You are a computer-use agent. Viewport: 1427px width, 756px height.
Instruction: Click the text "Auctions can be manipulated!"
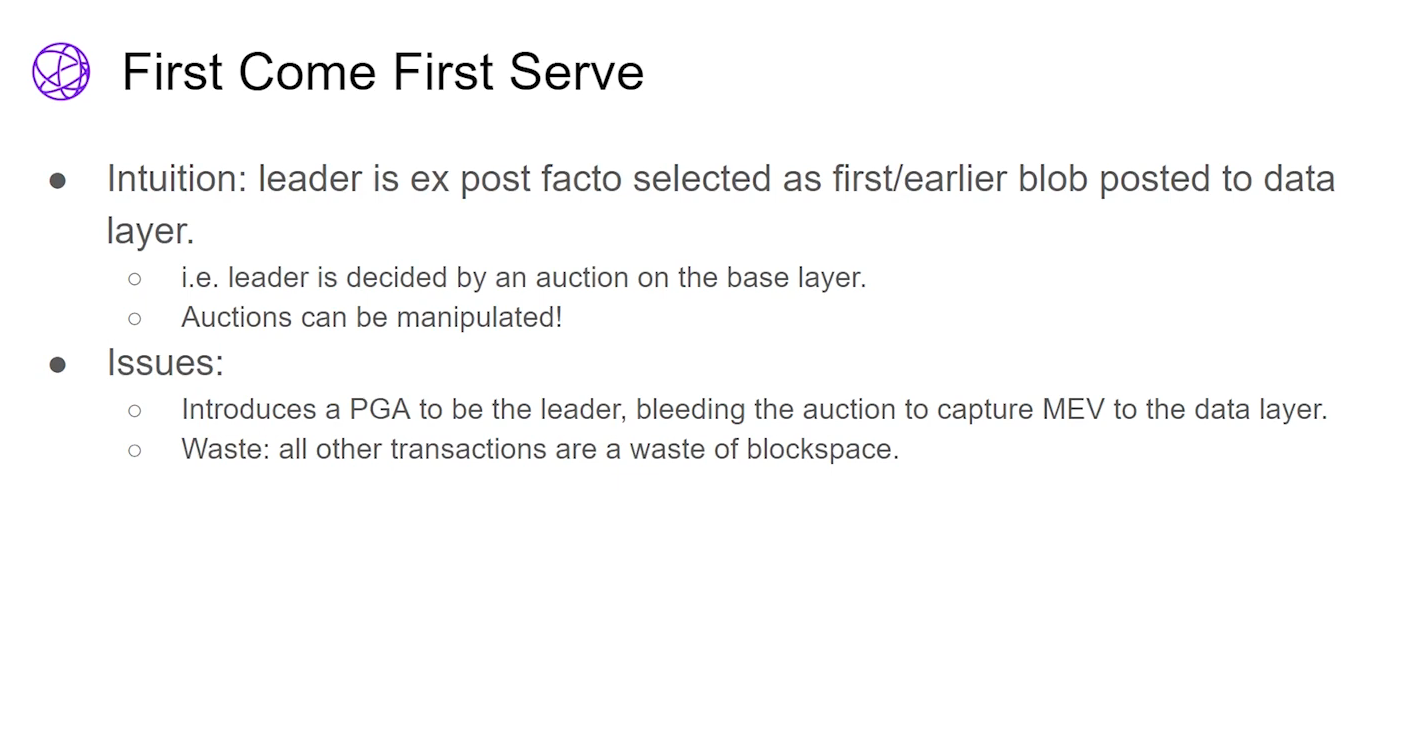371,317
